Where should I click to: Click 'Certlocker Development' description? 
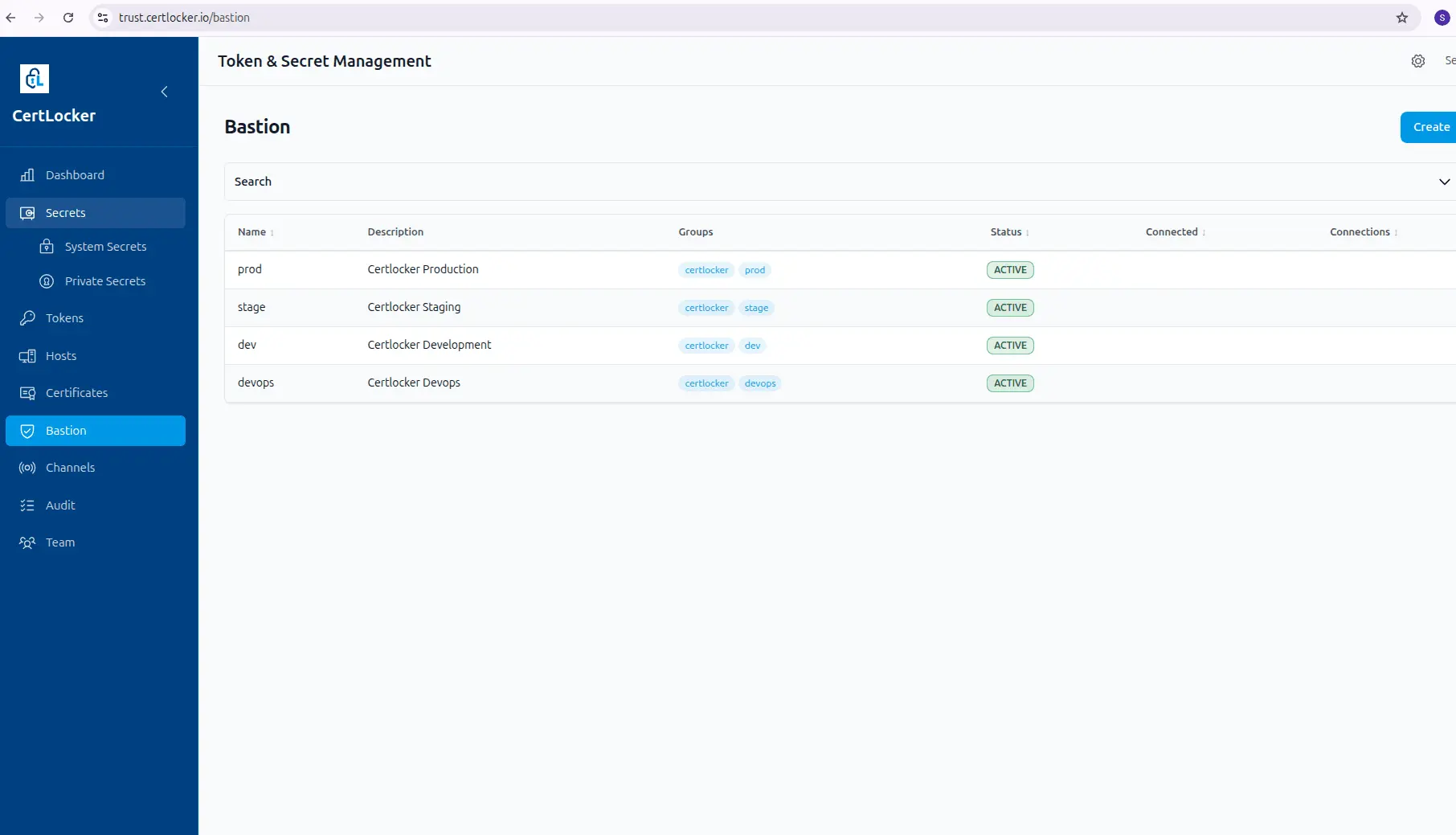point(429,345)
